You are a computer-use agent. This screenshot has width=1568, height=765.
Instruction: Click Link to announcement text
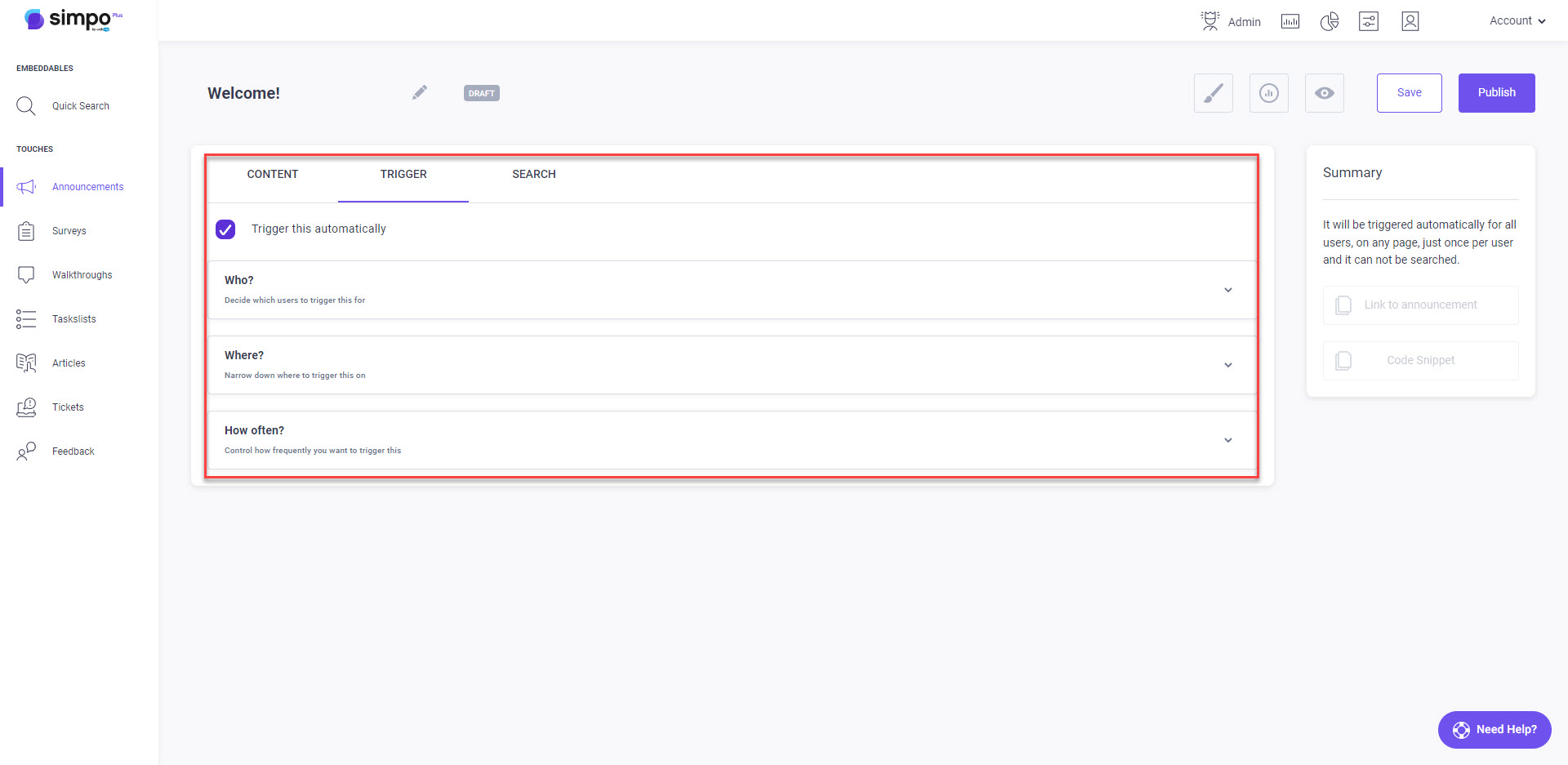coord(1421,305)
